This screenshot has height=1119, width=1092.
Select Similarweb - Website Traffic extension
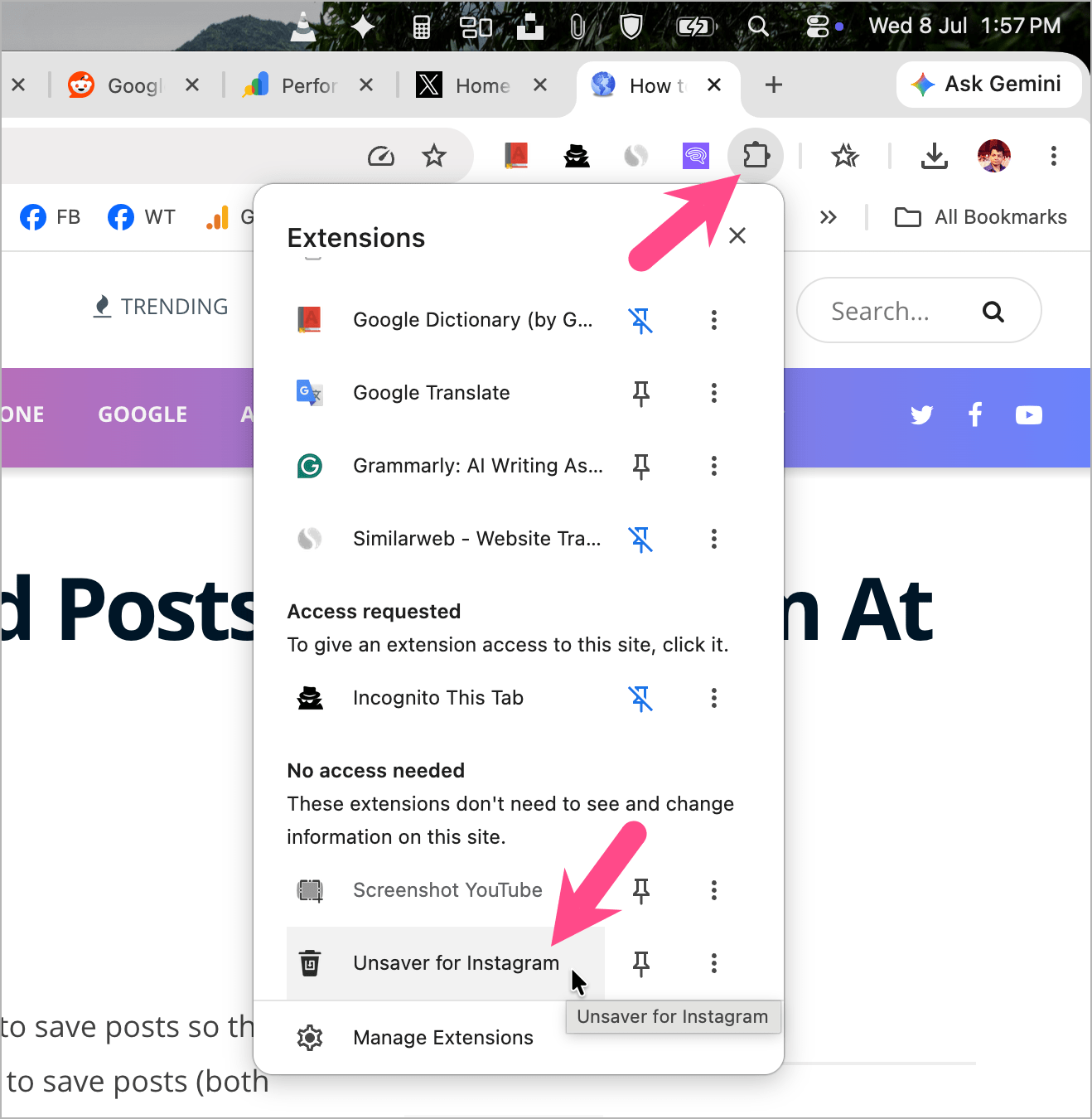pyautogui.click(x=446, y=539)
